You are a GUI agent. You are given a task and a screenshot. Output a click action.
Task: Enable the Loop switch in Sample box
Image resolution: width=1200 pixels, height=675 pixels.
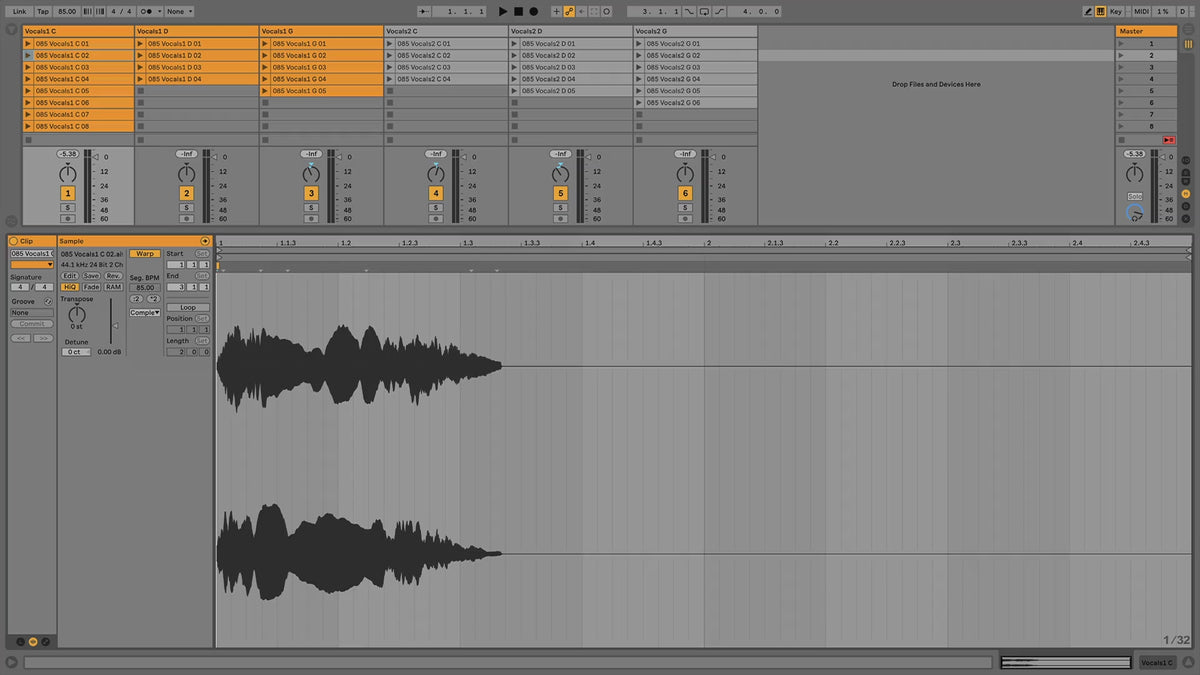click(187, 307)
